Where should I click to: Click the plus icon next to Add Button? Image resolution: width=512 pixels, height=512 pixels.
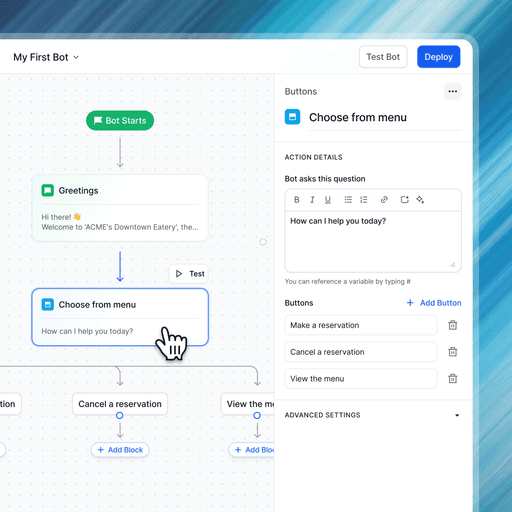(410, 303)
